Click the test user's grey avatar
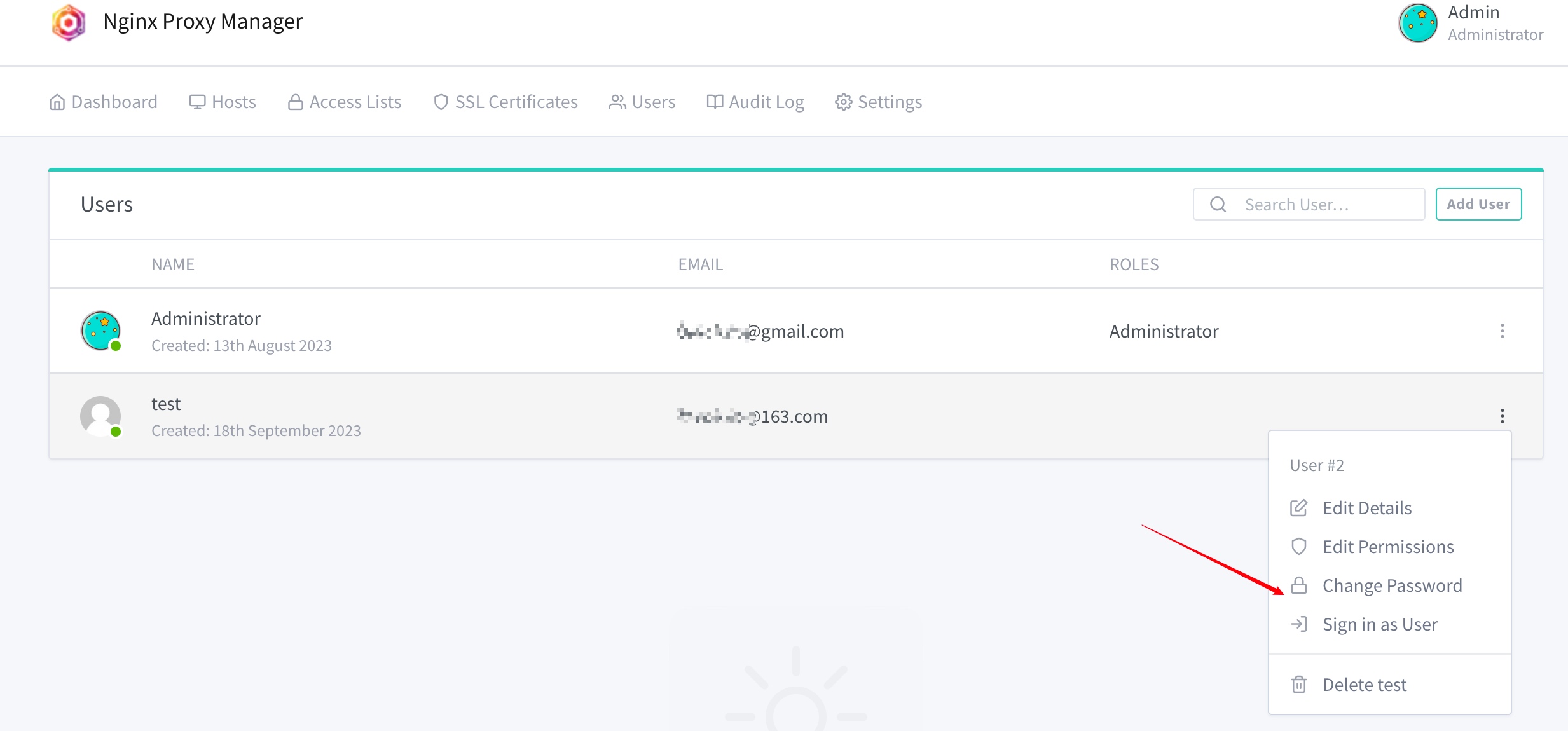The height and width of the screenshot is (731, 1568). point(100,416)
